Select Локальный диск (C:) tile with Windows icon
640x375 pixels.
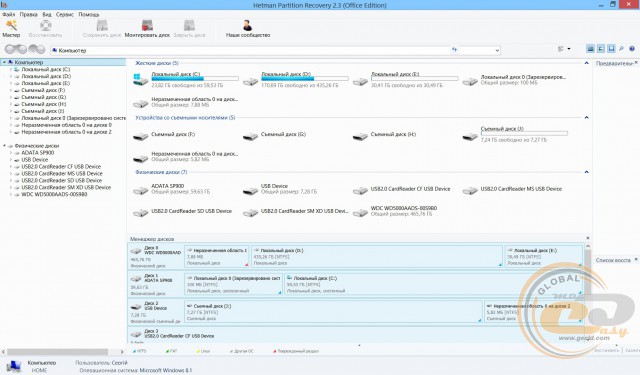[x=186, y=79]
